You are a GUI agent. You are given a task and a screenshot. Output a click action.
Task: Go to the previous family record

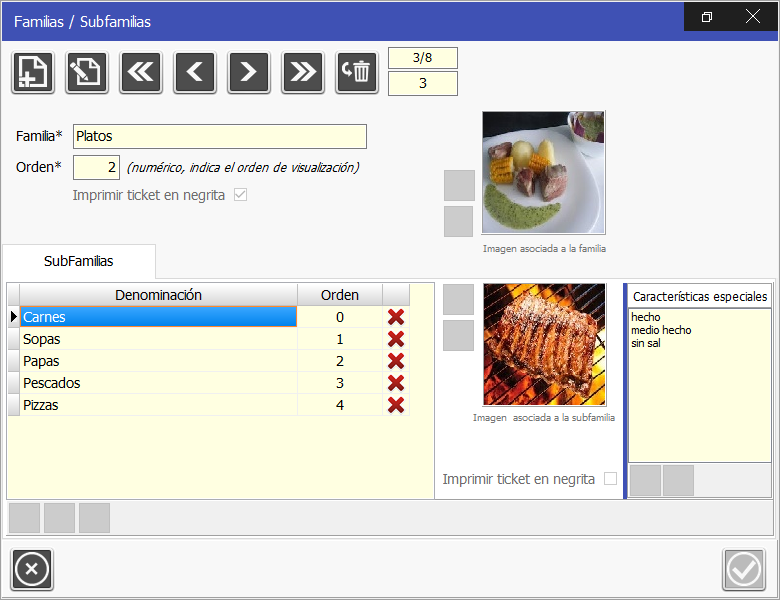coord(195,73)
